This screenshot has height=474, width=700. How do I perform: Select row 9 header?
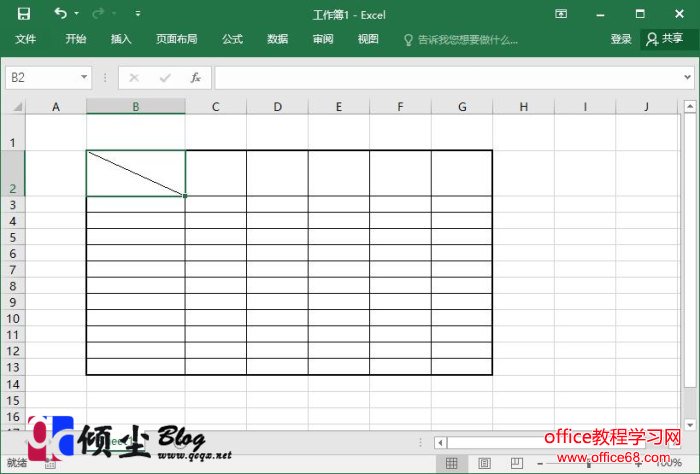(x=13, y=302)
